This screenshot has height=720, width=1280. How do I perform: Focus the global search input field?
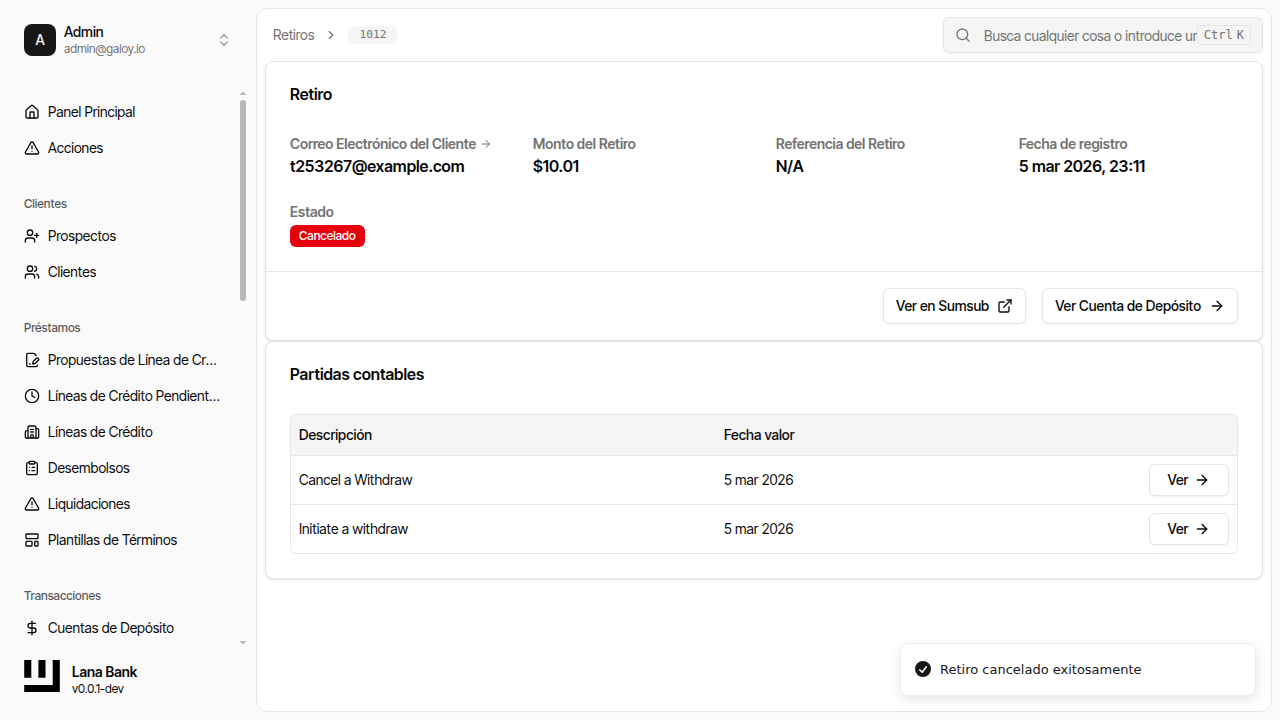1088,35
